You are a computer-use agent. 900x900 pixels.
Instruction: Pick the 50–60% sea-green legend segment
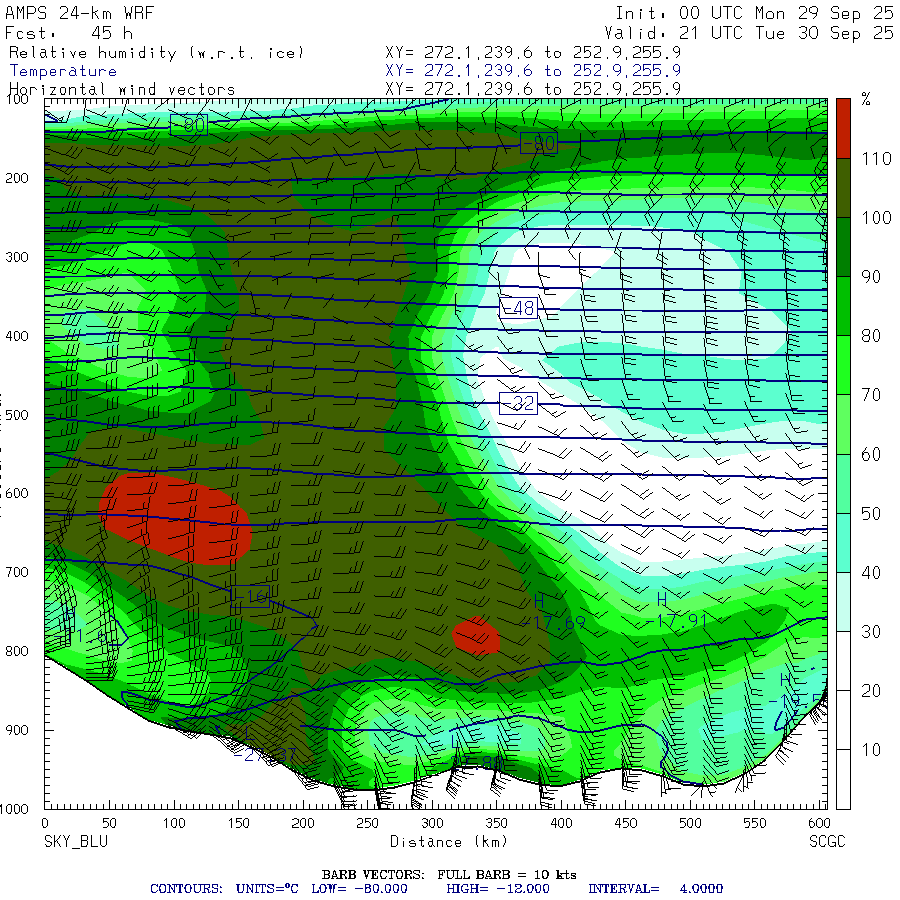click(843, 483)
